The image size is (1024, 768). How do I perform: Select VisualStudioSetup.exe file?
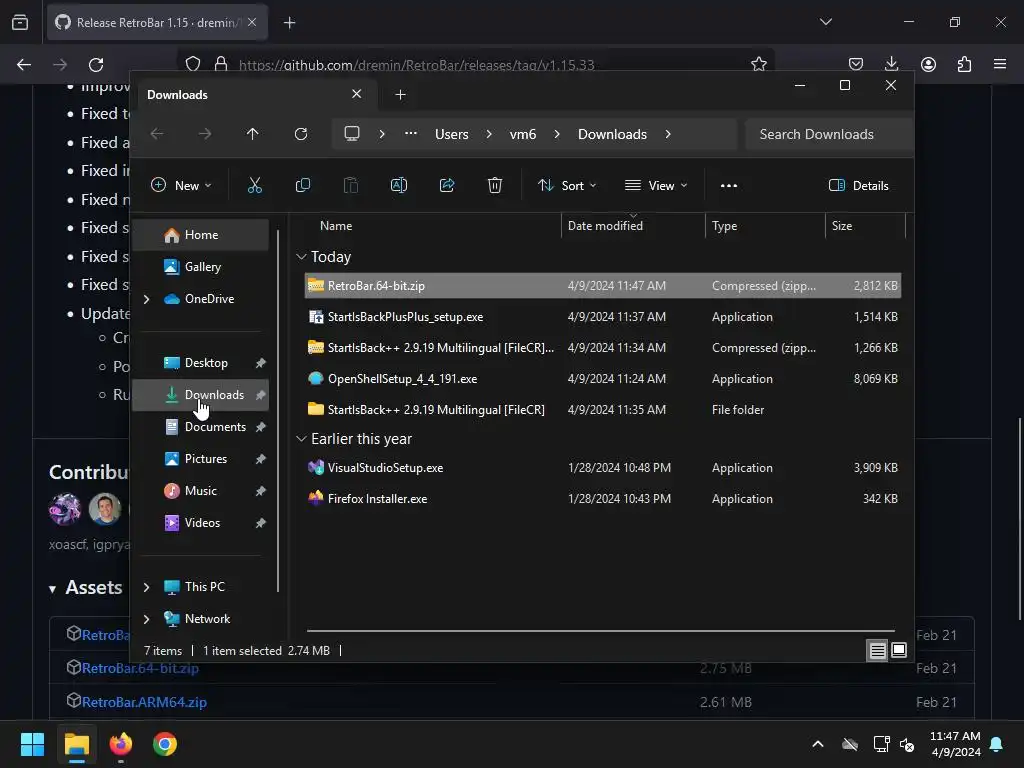[603, 468]
